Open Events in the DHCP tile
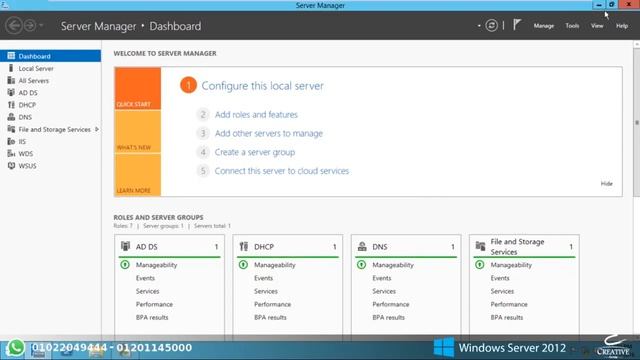This screenshot has height=360, width=640. click(263, 278)
